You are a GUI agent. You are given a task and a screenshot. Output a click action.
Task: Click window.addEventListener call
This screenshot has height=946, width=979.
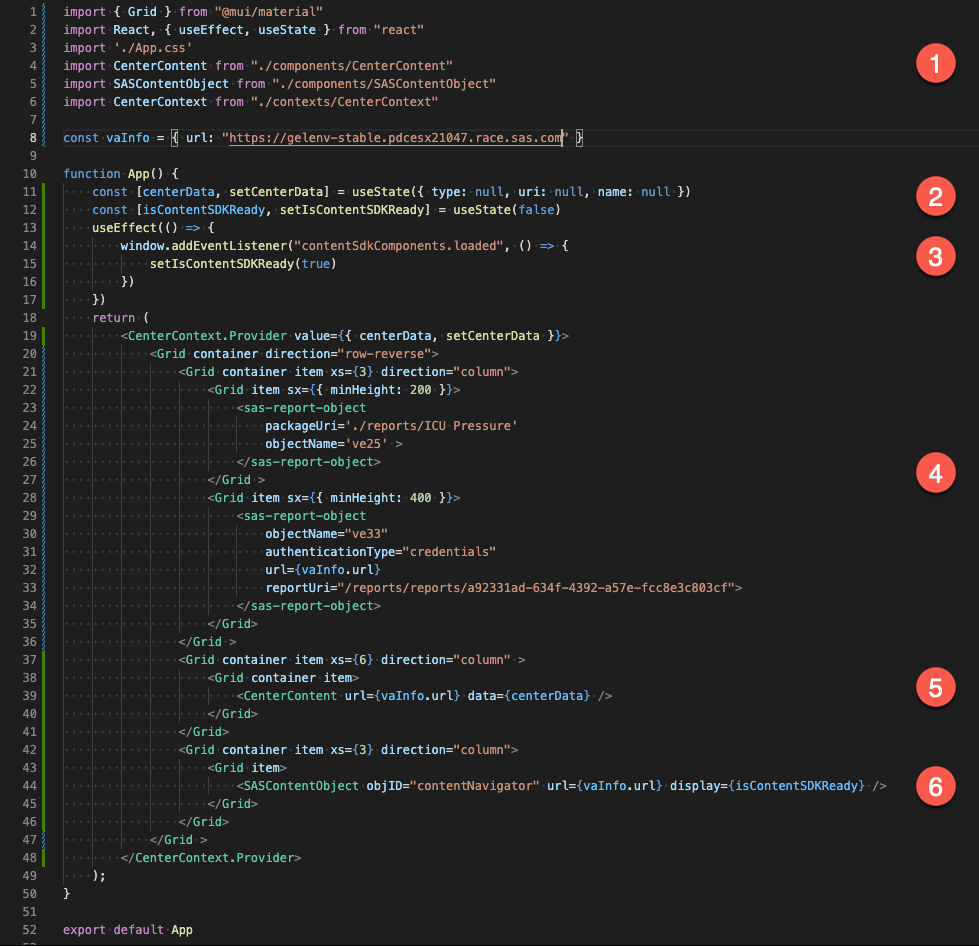point(204,246)
